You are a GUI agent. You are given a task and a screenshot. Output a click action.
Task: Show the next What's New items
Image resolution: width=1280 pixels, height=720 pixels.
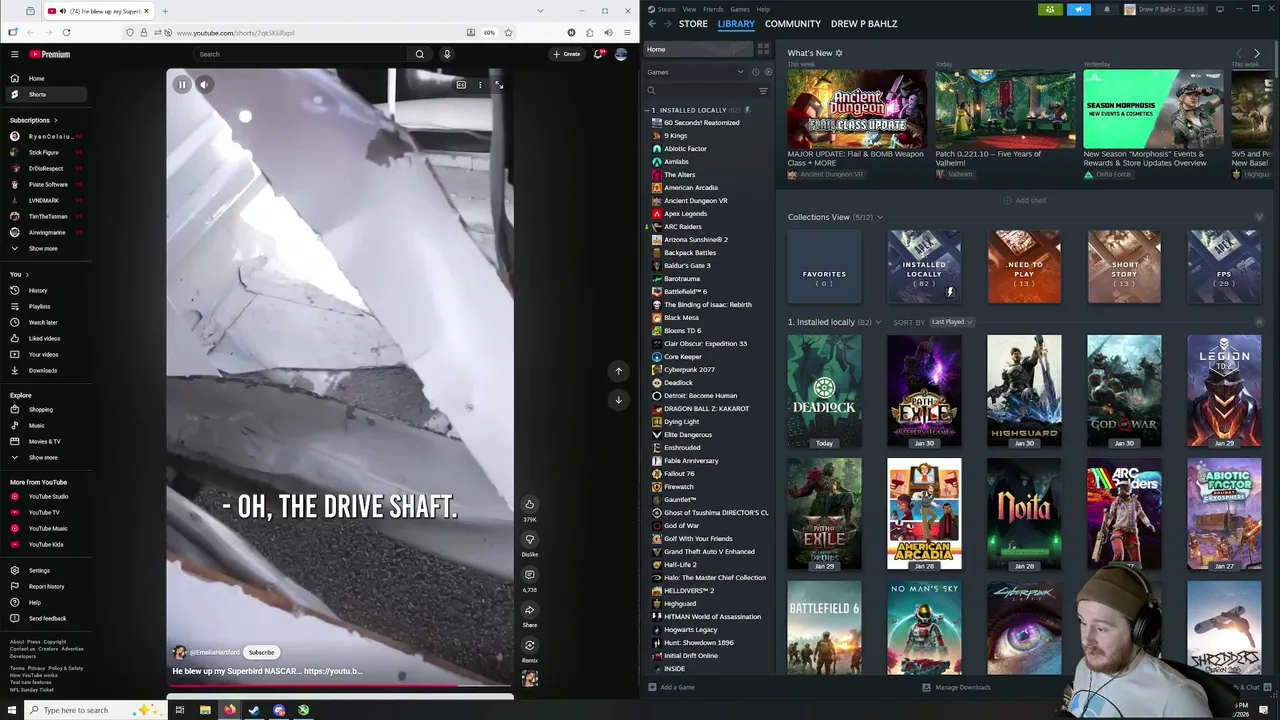[1257, 53]
